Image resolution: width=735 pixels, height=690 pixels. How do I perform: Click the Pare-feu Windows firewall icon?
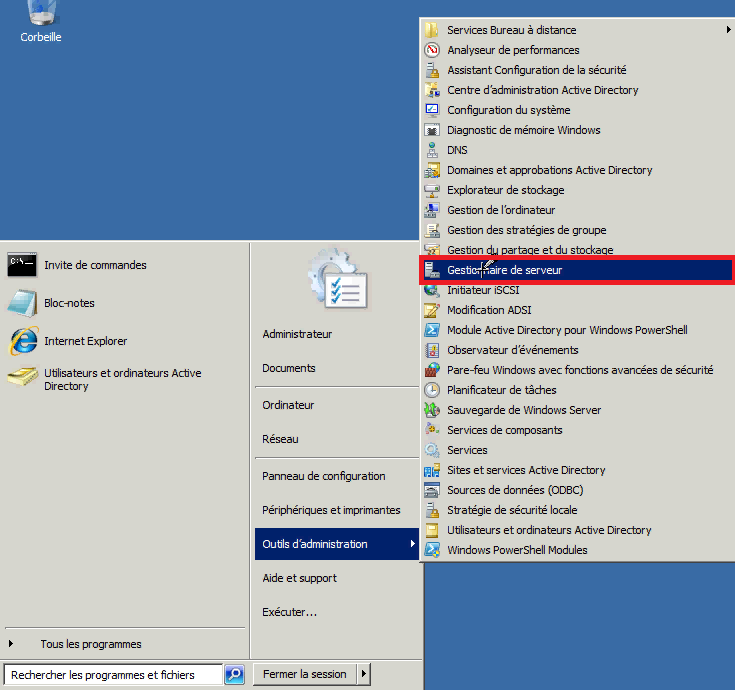pyautogui.click(x=432, y=370)
